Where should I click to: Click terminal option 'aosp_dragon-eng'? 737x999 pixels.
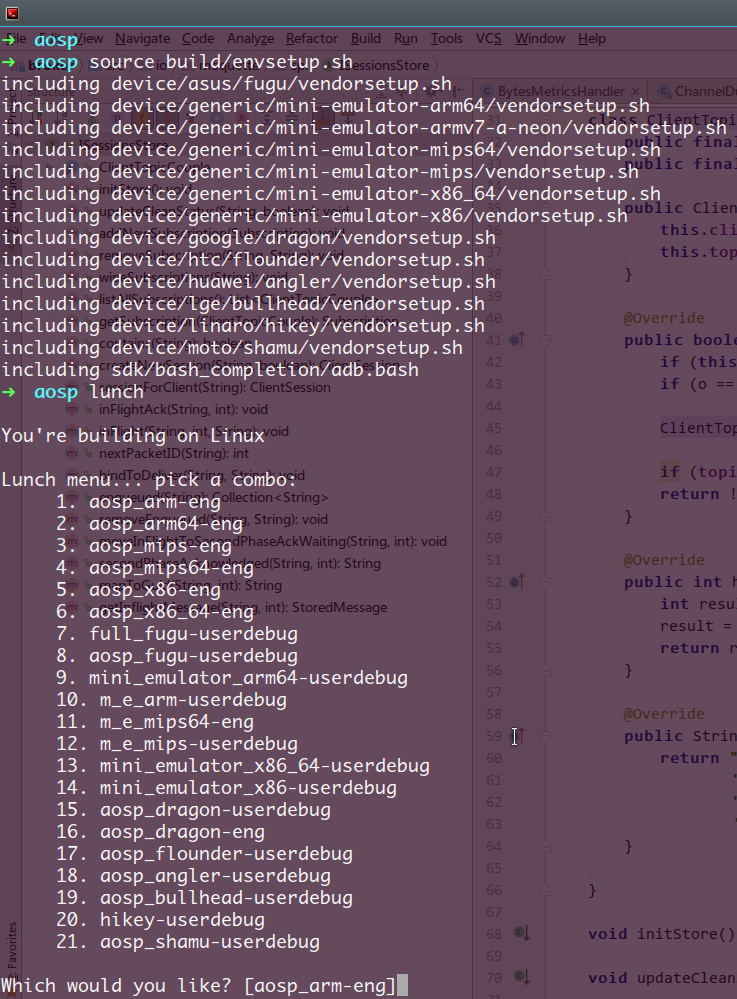(x=182, y=832)
